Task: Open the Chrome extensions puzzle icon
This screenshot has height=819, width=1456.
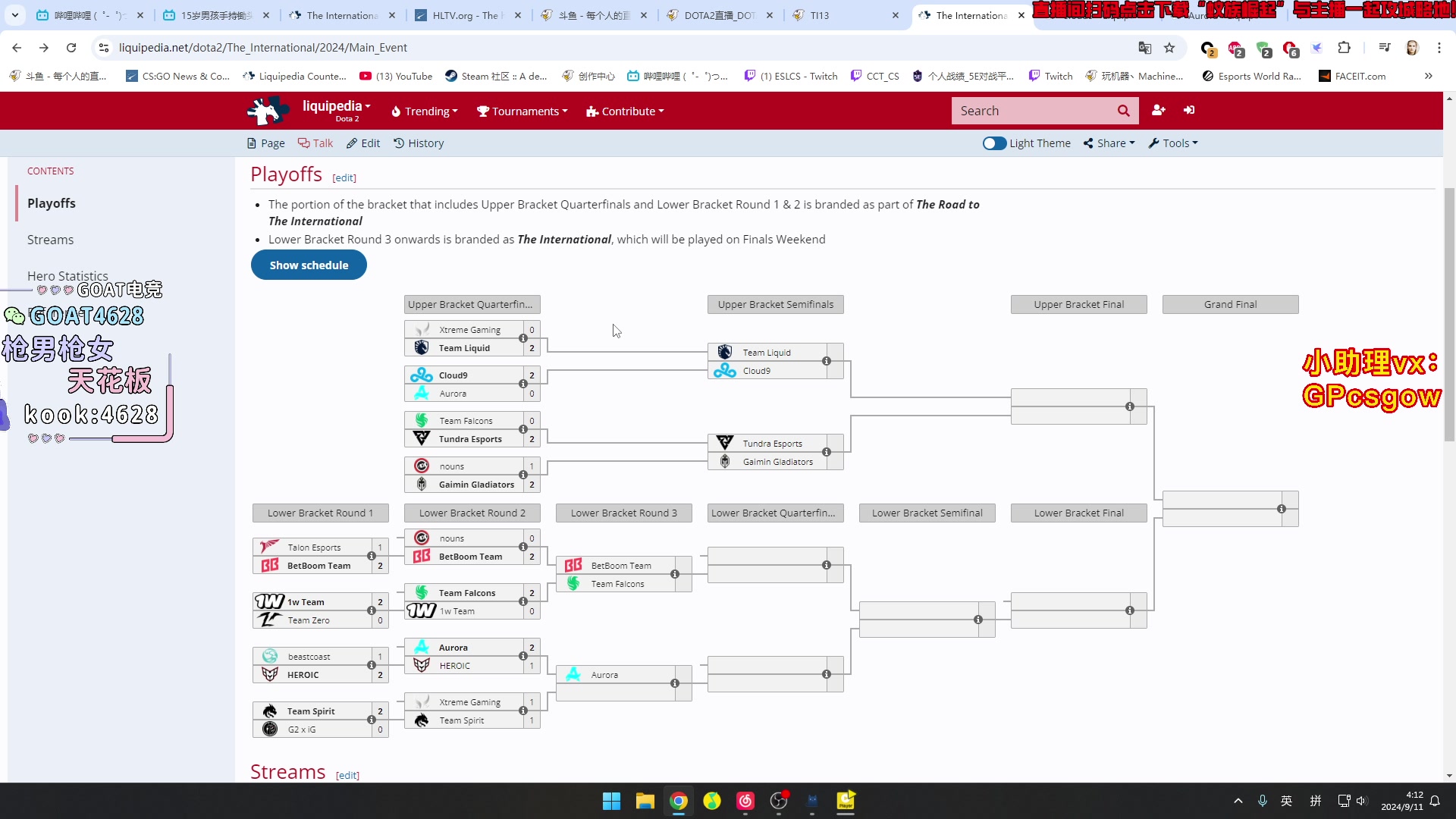Action: point(1344,48)
